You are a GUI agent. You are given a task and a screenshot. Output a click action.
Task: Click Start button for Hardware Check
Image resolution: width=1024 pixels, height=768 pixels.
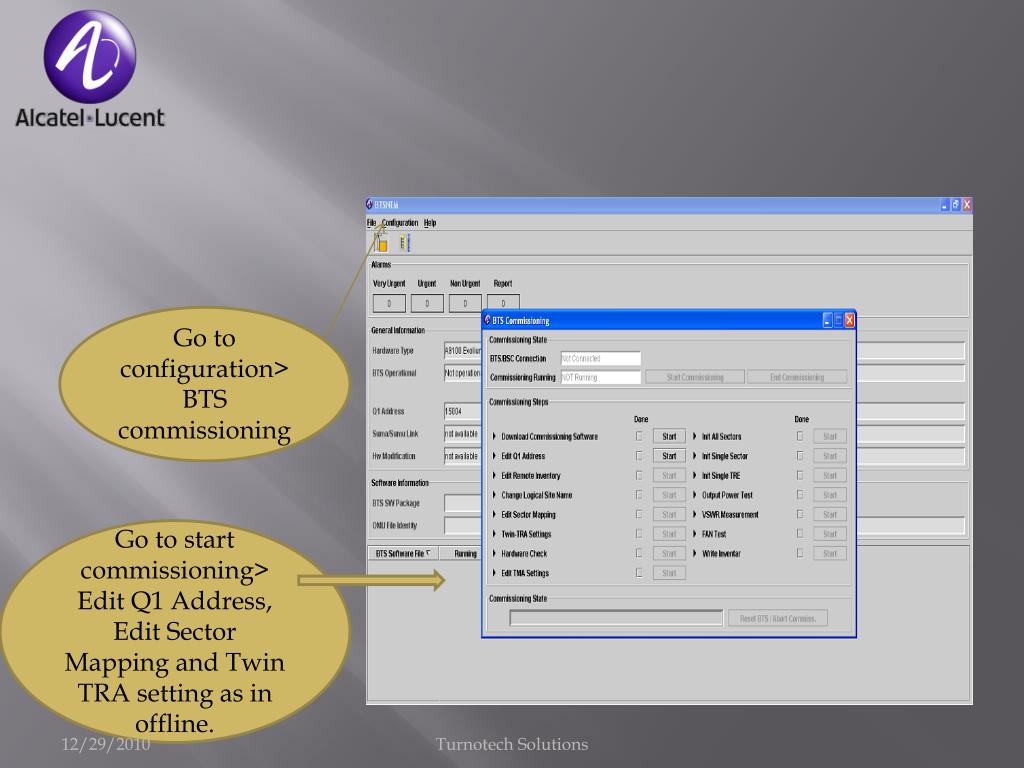click(669, 553)
